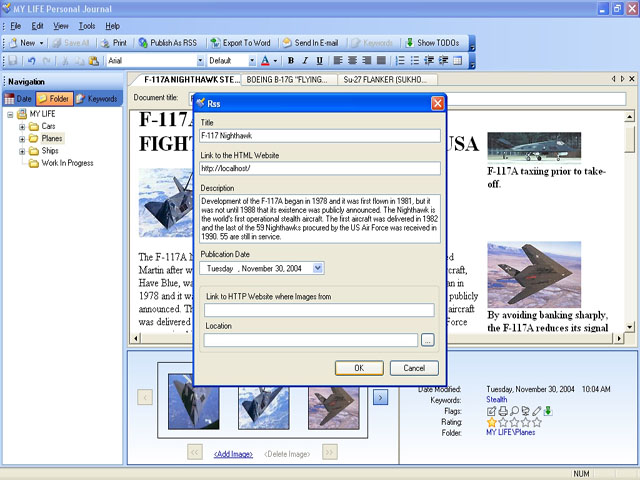The width and height of the screenshot is (640, 480).
Task: Click the green arrow TODO flag icon
Action: pos(548,411)
